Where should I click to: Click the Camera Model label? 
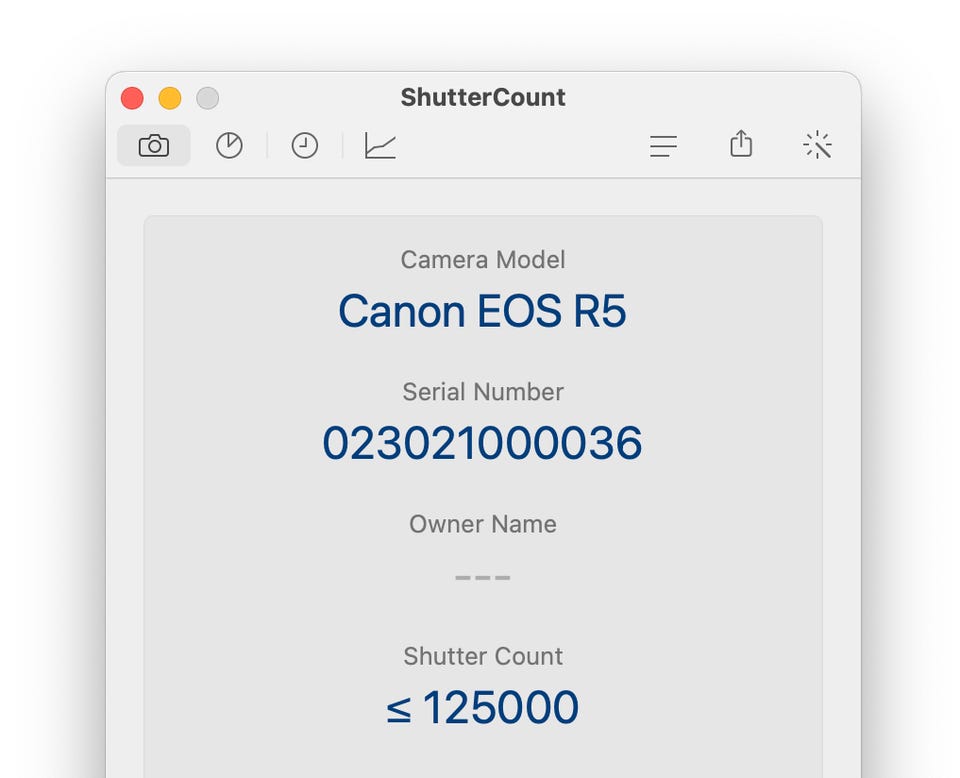tap(482, 260)
